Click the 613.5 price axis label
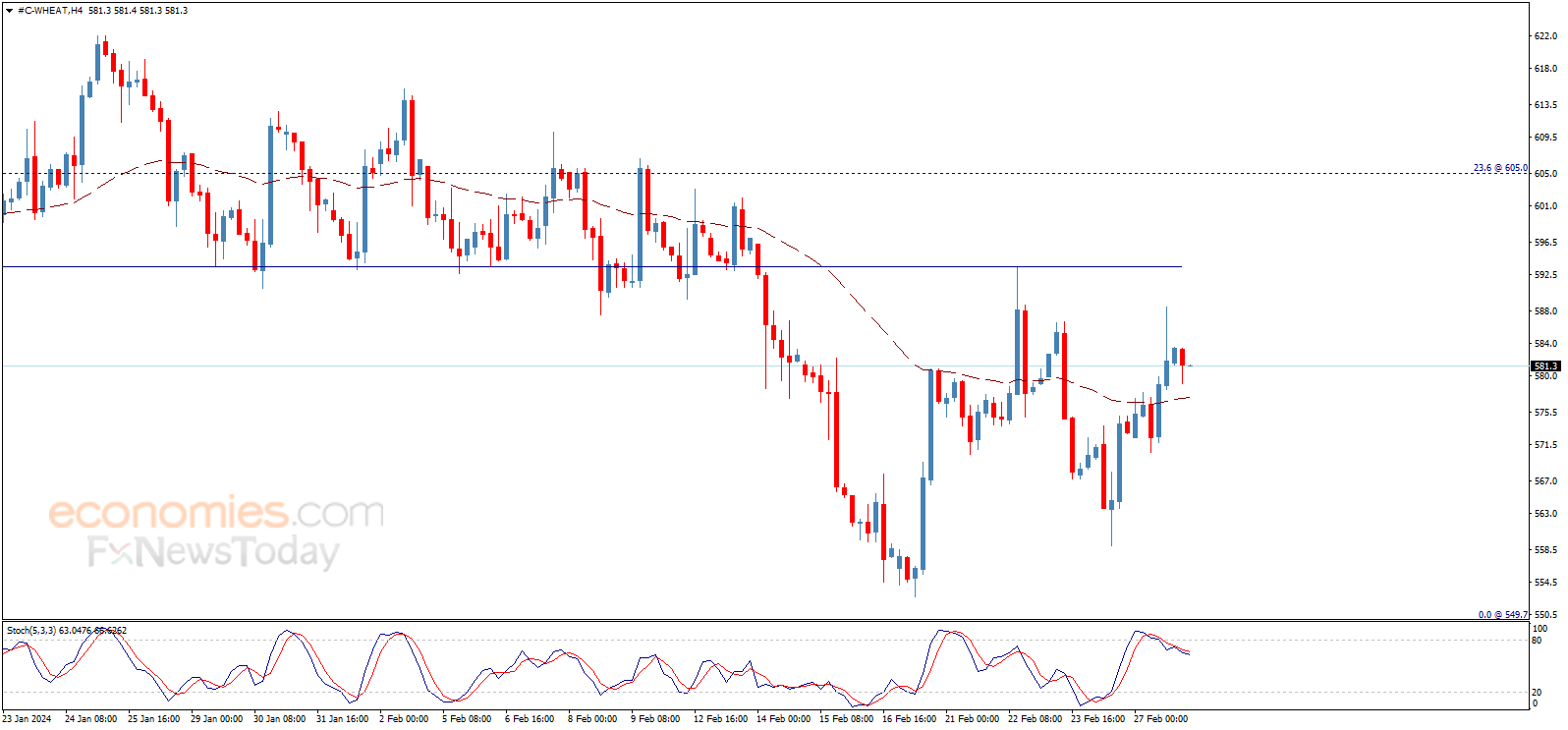 1545,105
